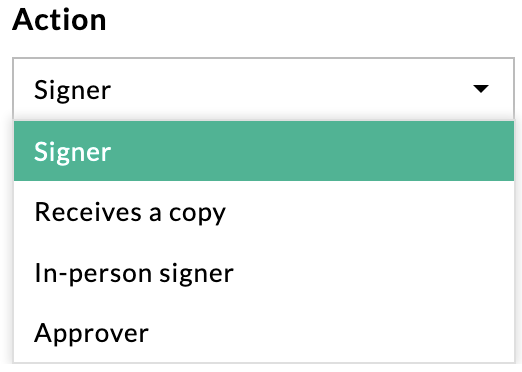
Task: Choose the Approver action
Action: pyautogui.click(x=264, y=333)
